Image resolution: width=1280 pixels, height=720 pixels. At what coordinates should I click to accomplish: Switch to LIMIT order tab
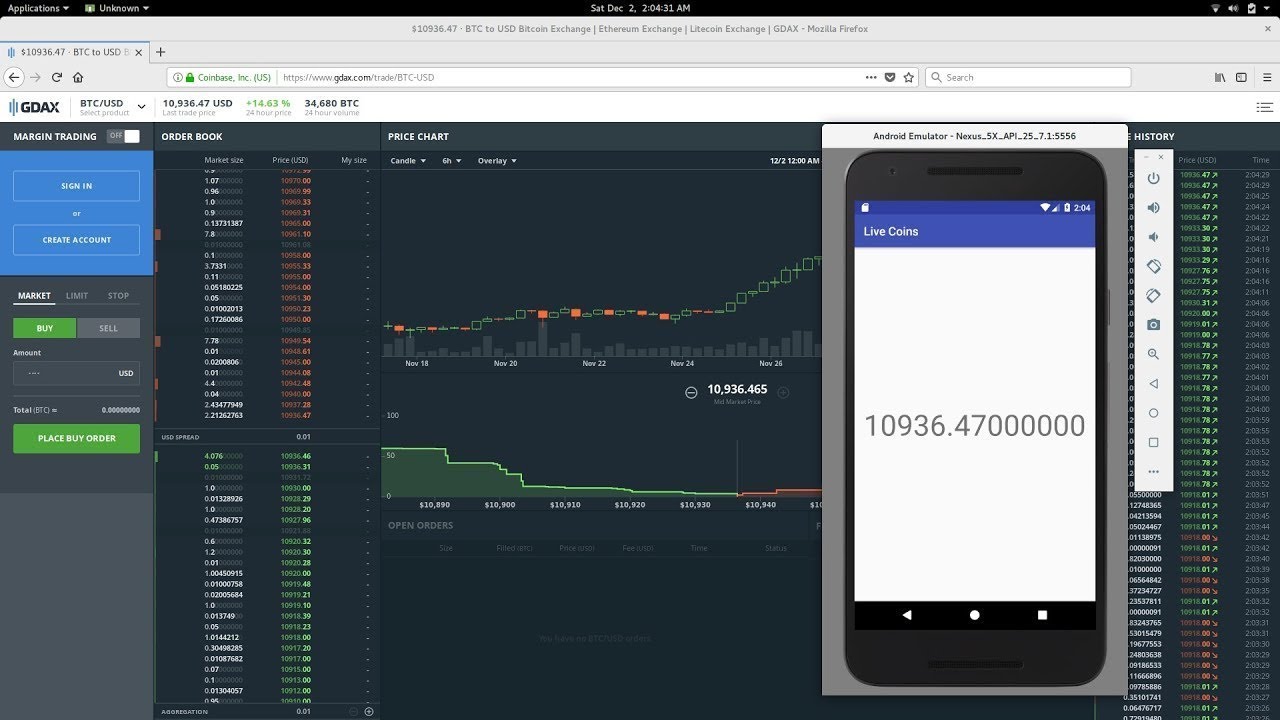point(77,296)
